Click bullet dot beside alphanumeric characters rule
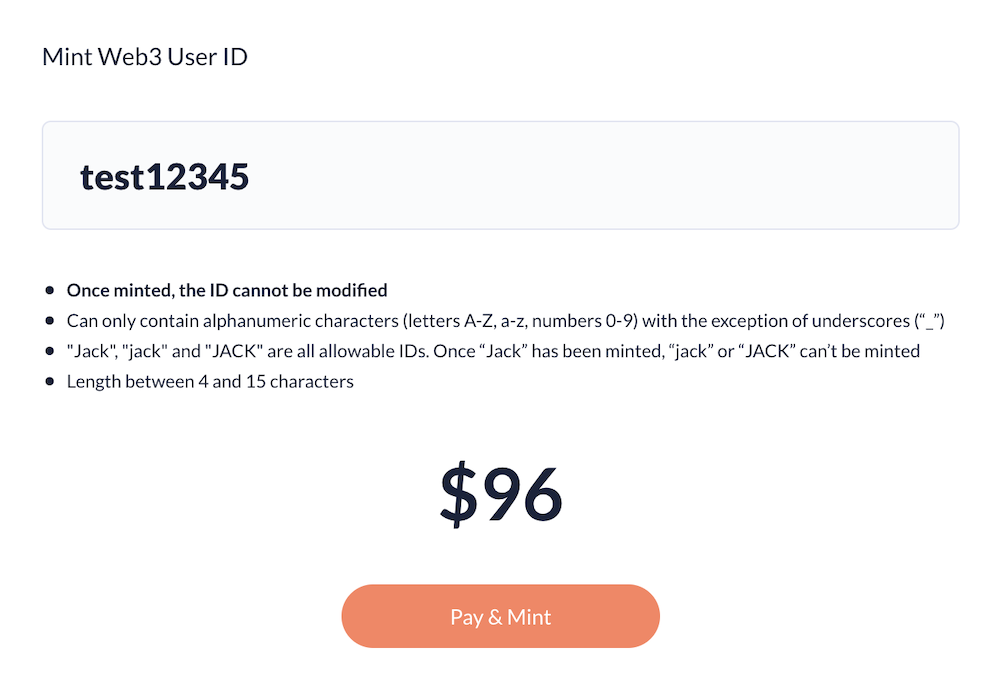This screenshot has height=689, width=1000. (x=50, y=321)
